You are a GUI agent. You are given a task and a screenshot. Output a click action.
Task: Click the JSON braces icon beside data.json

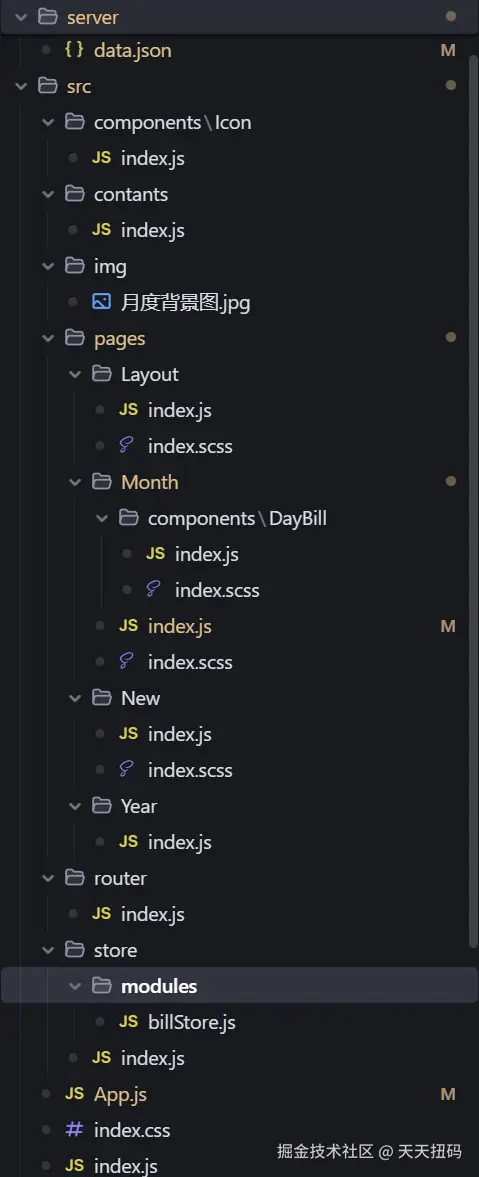[x=74, y=50]
